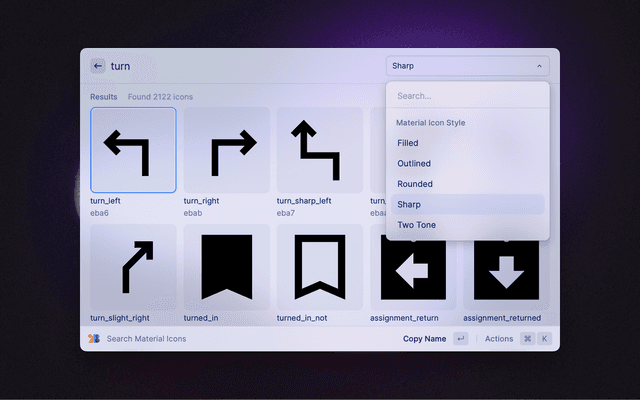Viewport: 640px width, 400px height.
Task: Click the Copy Name action button
Action: (425, 339)
